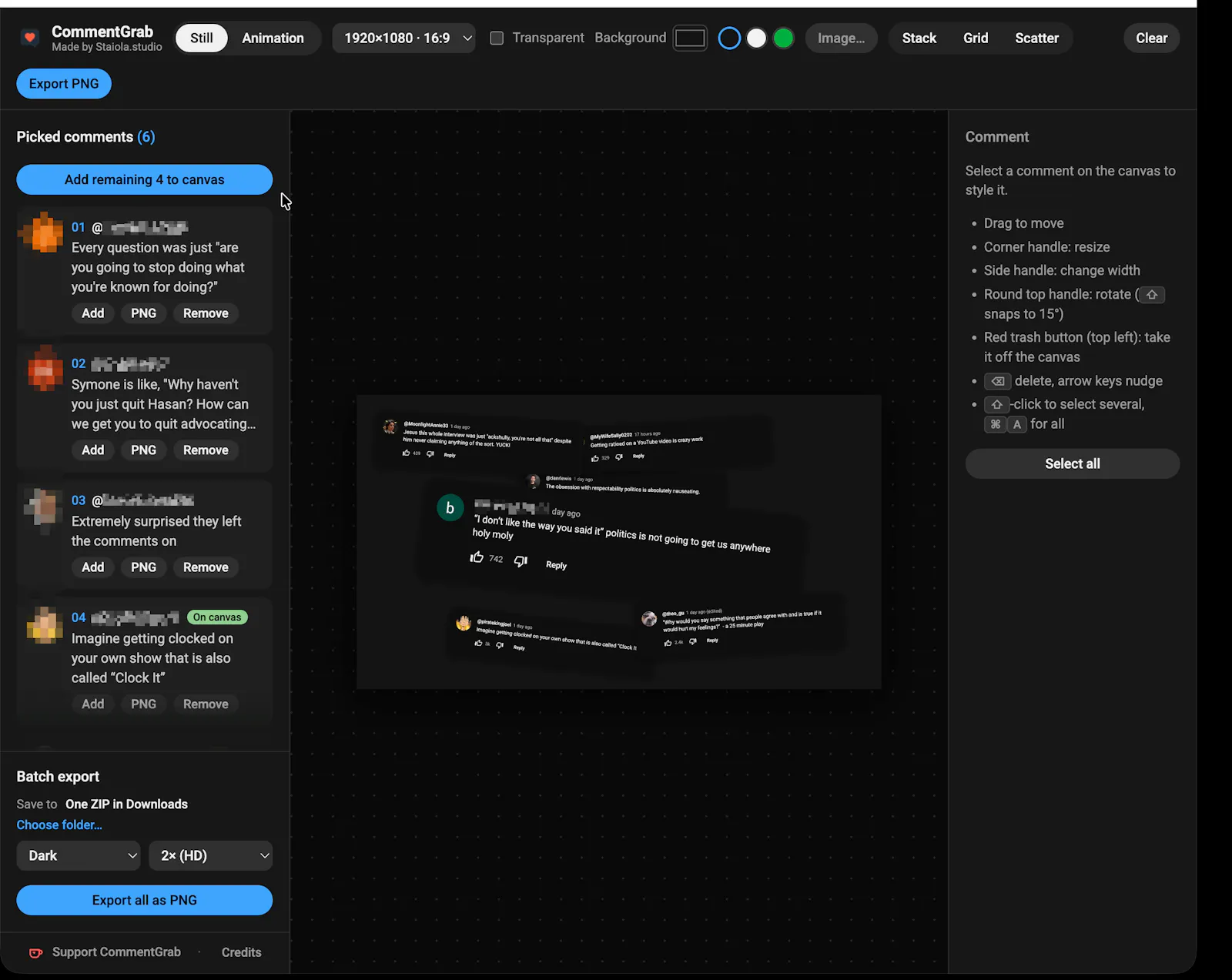Export comment 04 as PNG
The width and height of the screenshot is (1232, 980).
[143, 704]
